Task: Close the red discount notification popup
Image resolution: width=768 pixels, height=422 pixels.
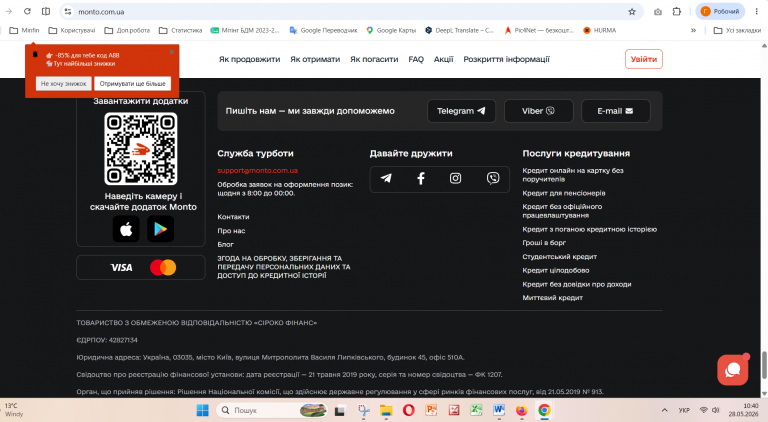Action: (171, 51)
